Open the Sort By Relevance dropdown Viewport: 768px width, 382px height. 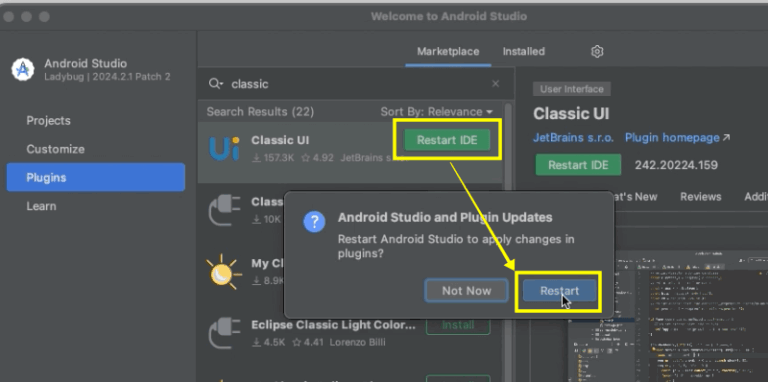pyautogui.click(x=436, y=112)
